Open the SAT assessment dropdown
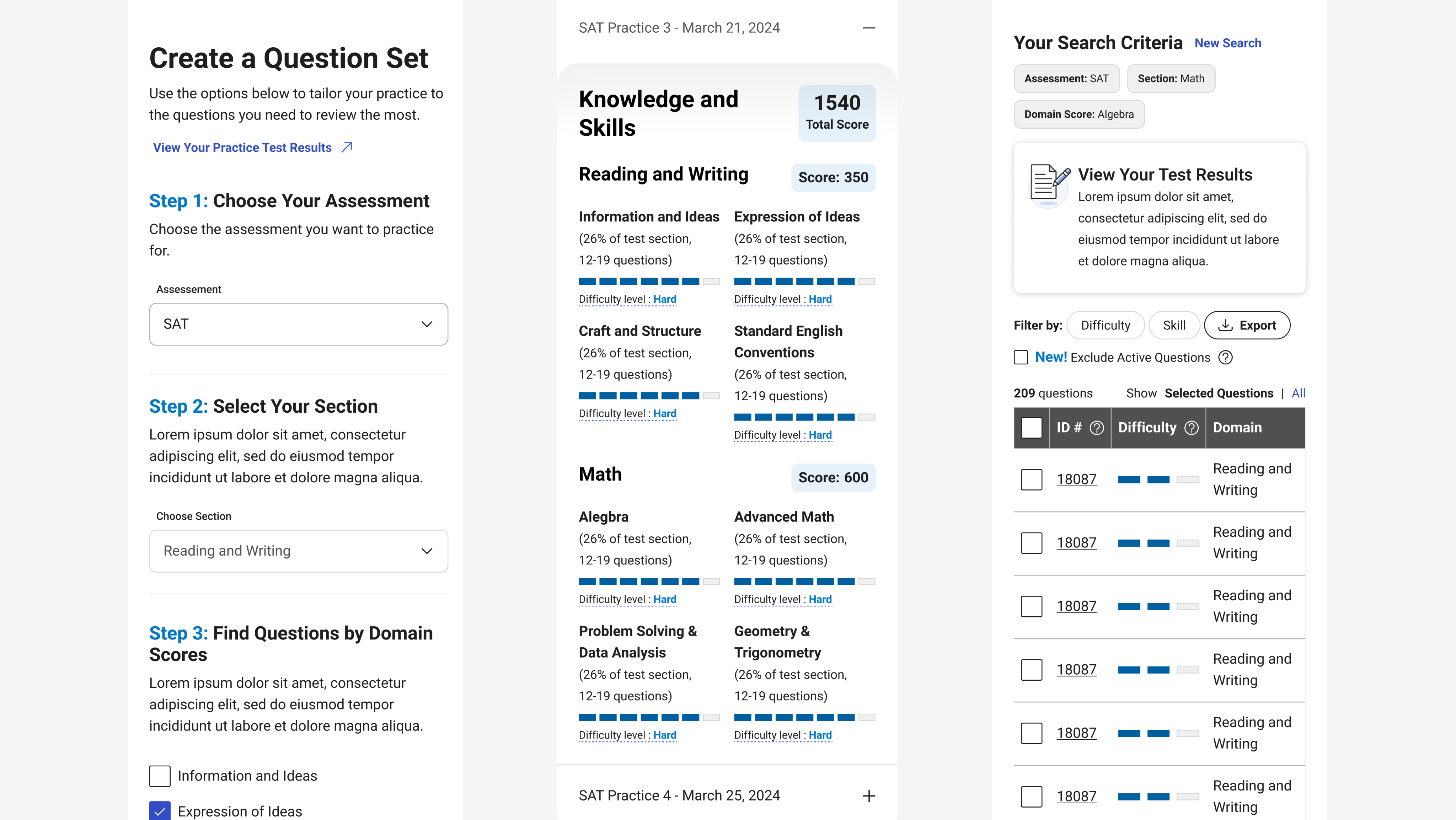This screenshot has width=1456, height=820. (x=299, y=325)
